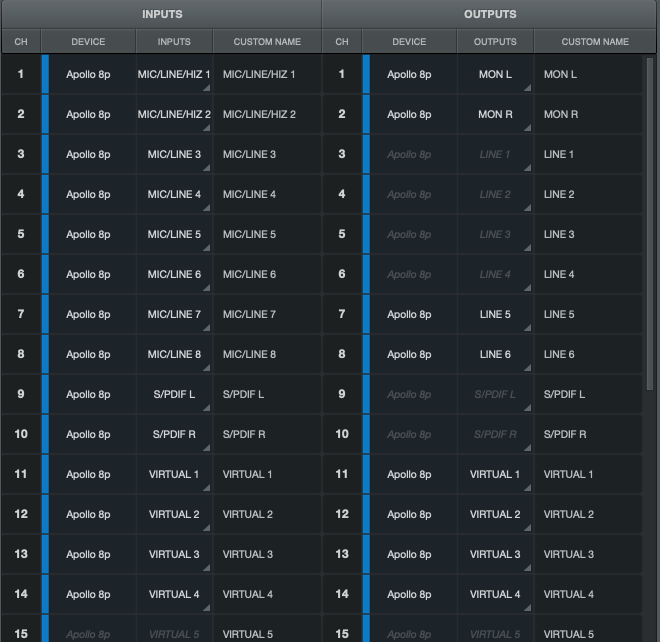The image size is (660, 642).
Task: Edit input custom name MIC/LINE/HIZ 1
Action: (x=267, y=75)
